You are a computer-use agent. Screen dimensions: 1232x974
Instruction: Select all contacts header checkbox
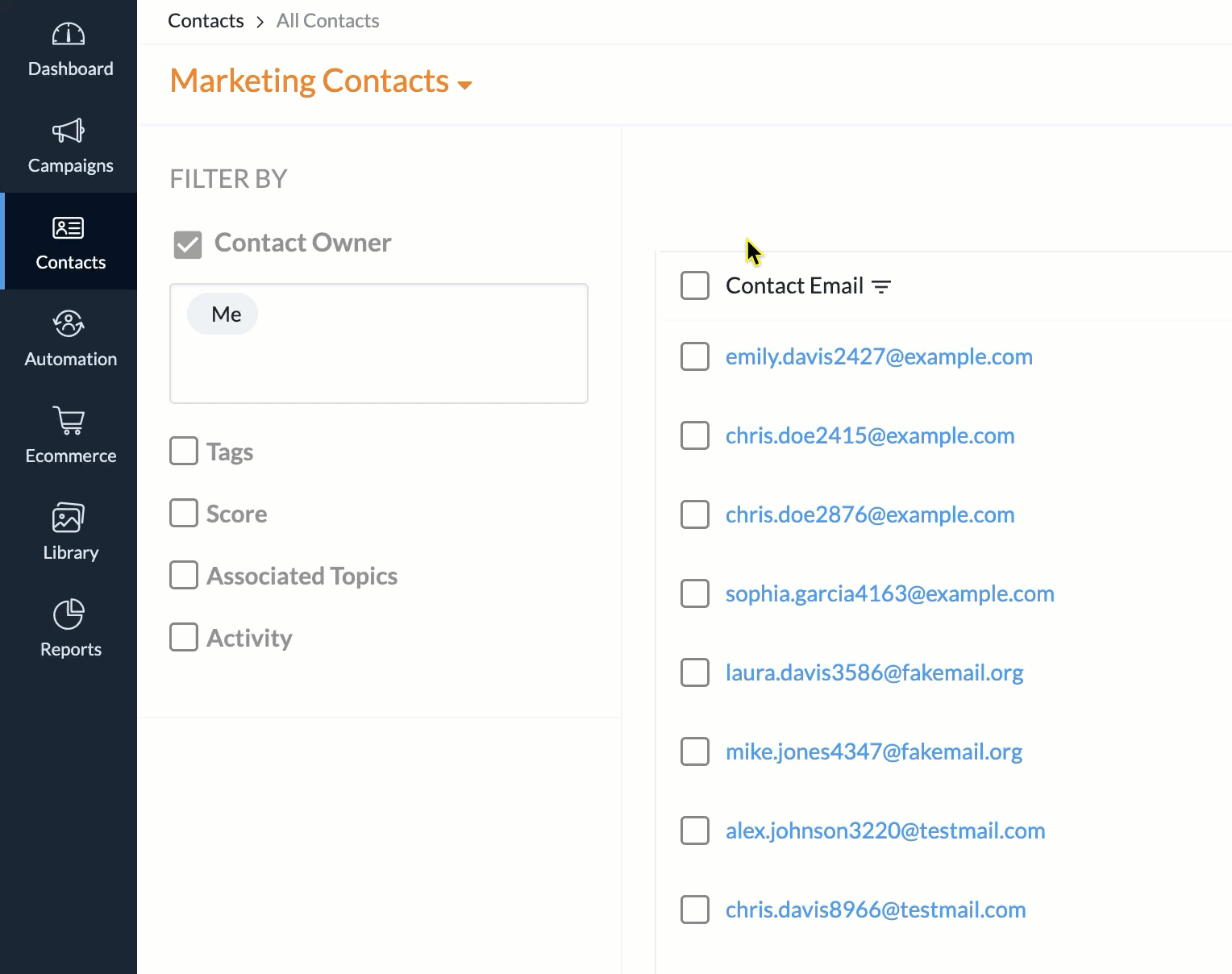point(695,285)
